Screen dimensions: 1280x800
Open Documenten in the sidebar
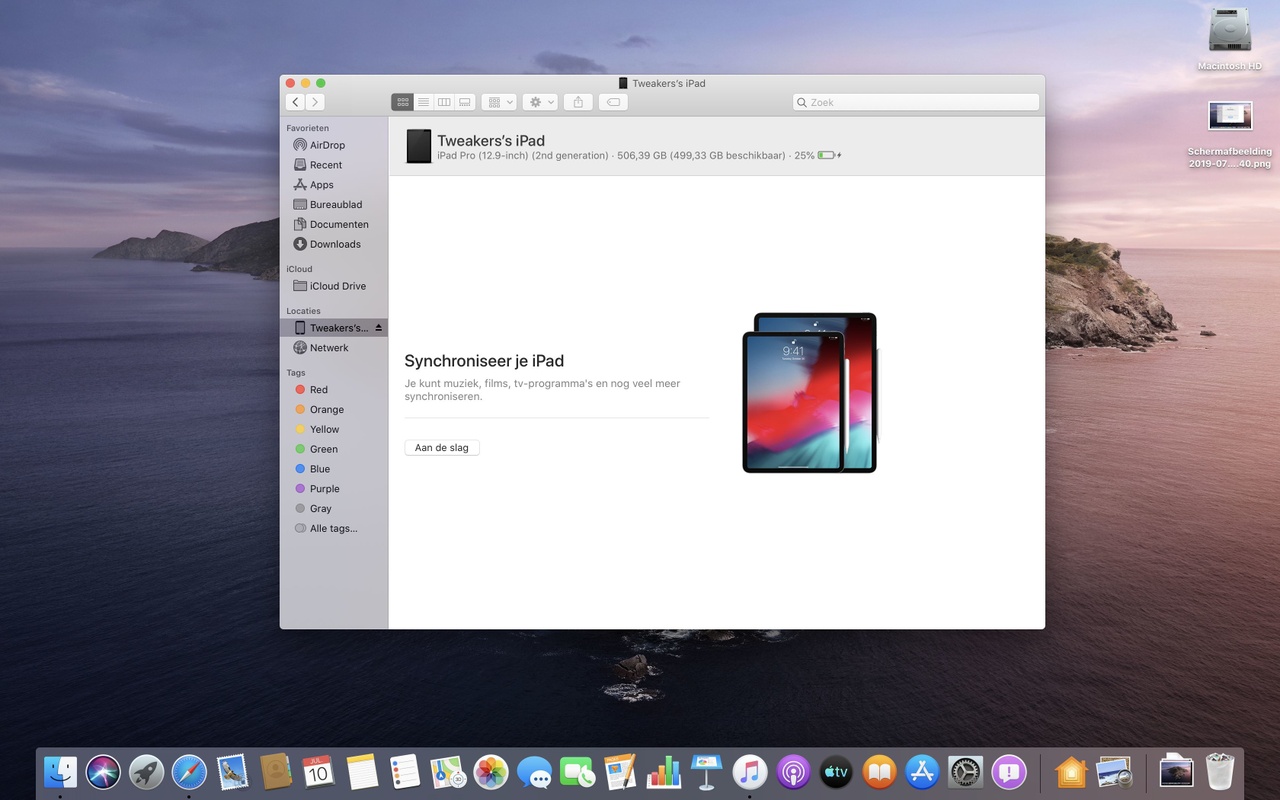coord(334,225)
